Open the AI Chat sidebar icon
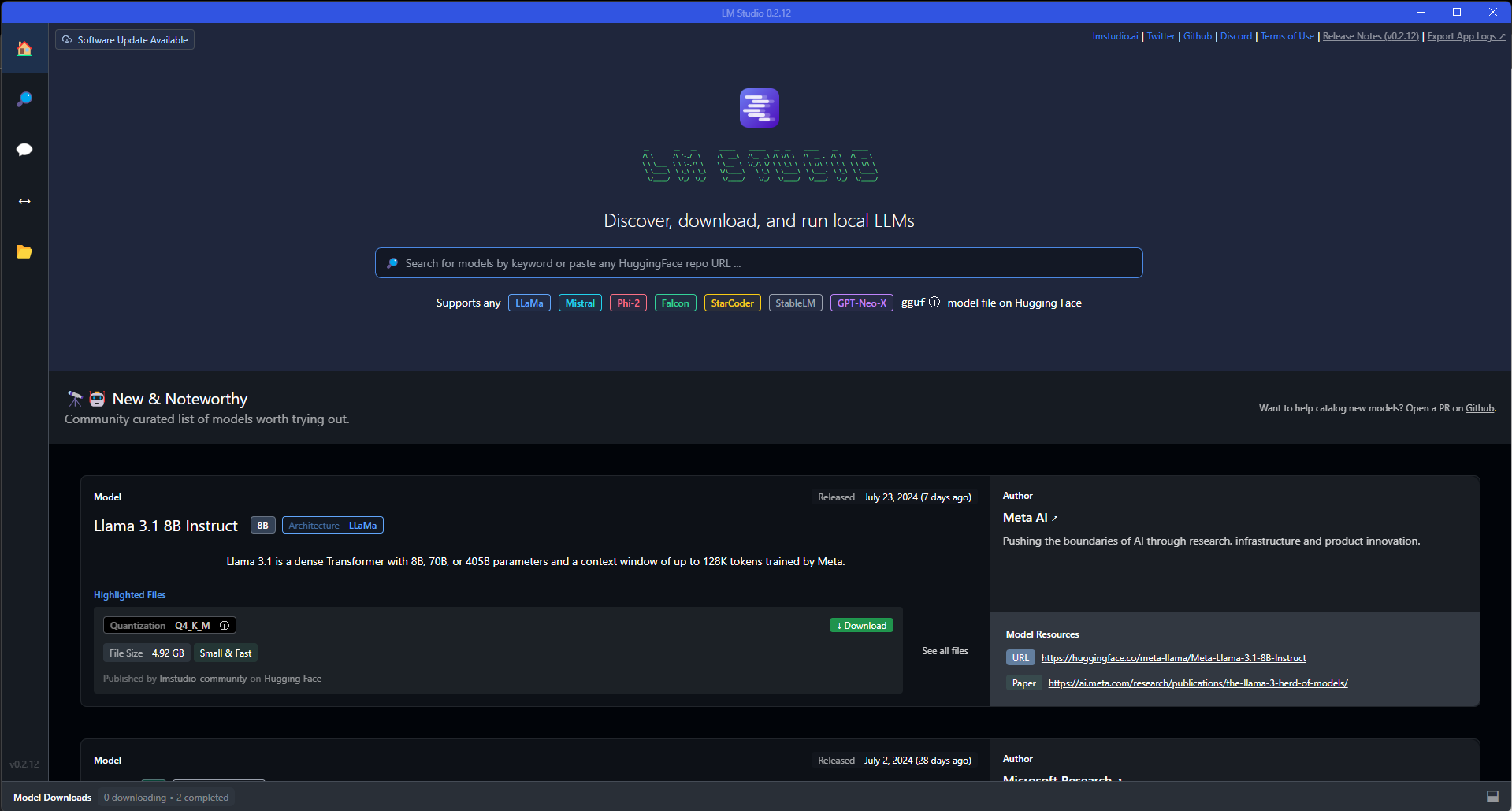The height and width of the screenshot is (811, 1512). pos(24,150)
